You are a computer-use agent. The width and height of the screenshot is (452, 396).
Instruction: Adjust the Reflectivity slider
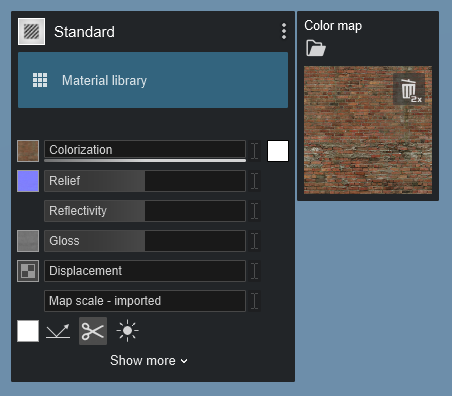pyautogui.click(x=145, y=211)
